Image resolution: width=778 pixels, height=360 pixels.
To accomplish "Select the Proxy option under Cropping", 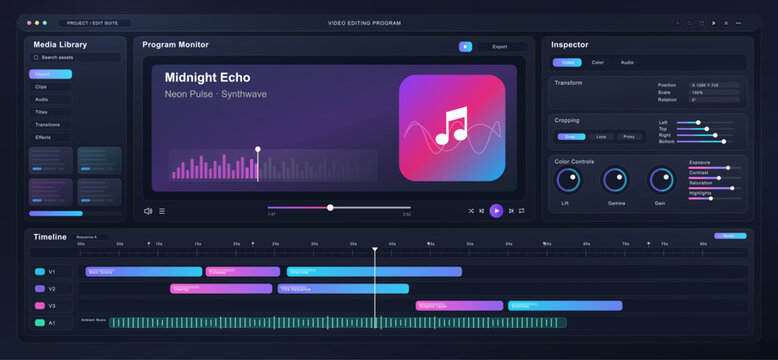I will [629, 137].
